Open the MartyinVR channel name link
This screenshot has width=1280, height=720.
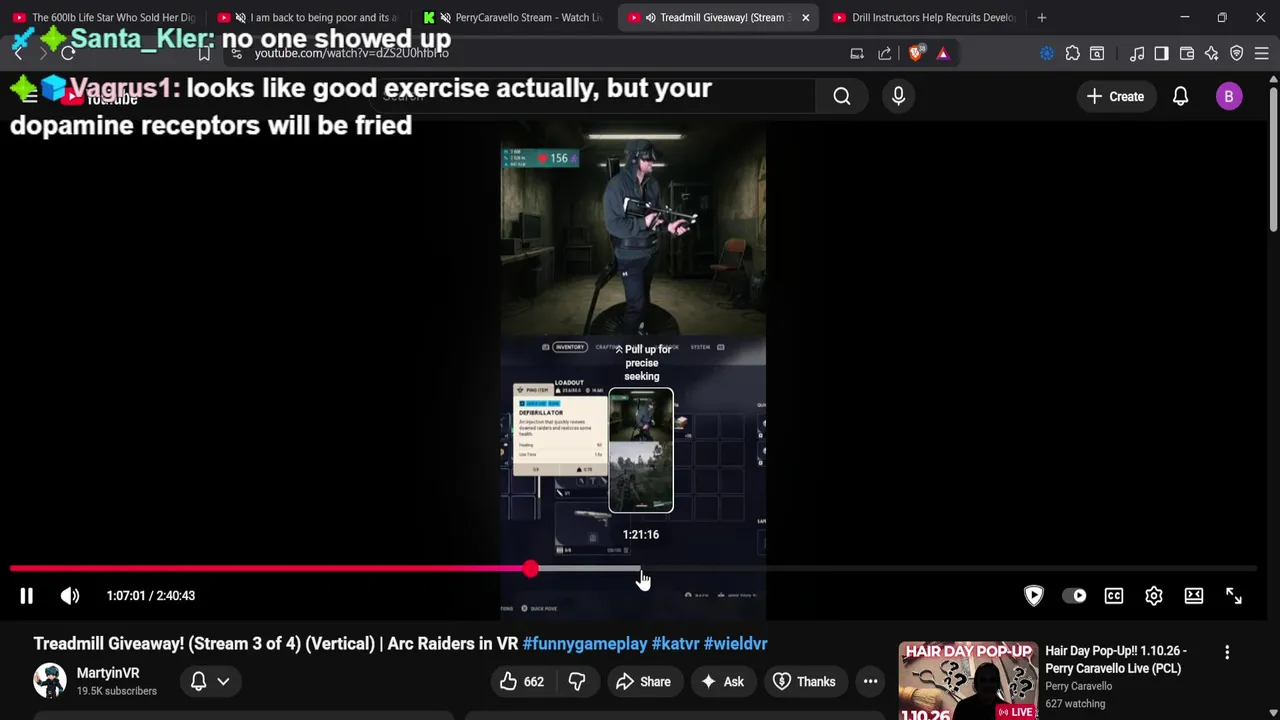click(x=108, y=673)
